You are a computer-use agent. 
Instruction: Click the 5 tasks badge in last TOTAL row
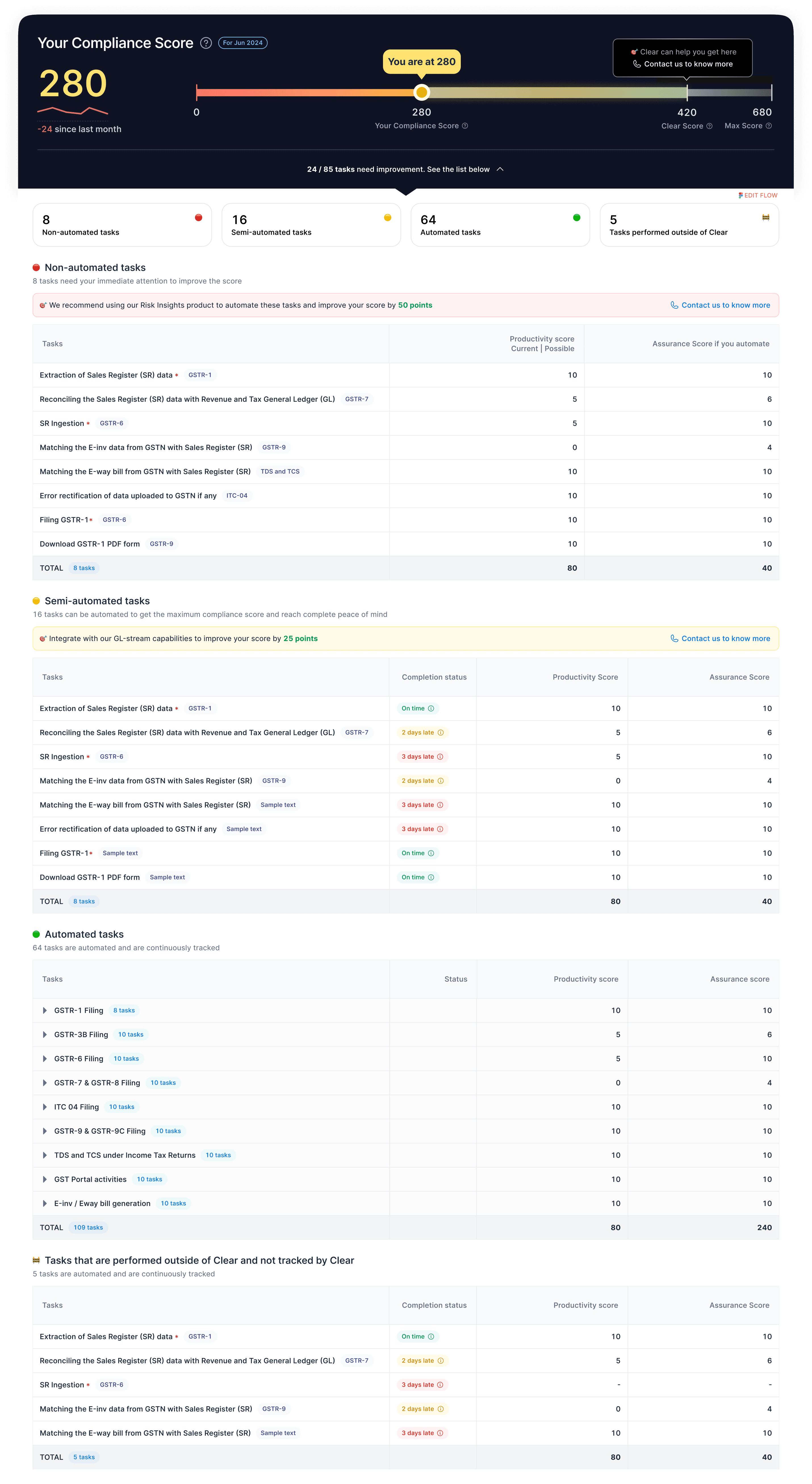[84, 1458]
